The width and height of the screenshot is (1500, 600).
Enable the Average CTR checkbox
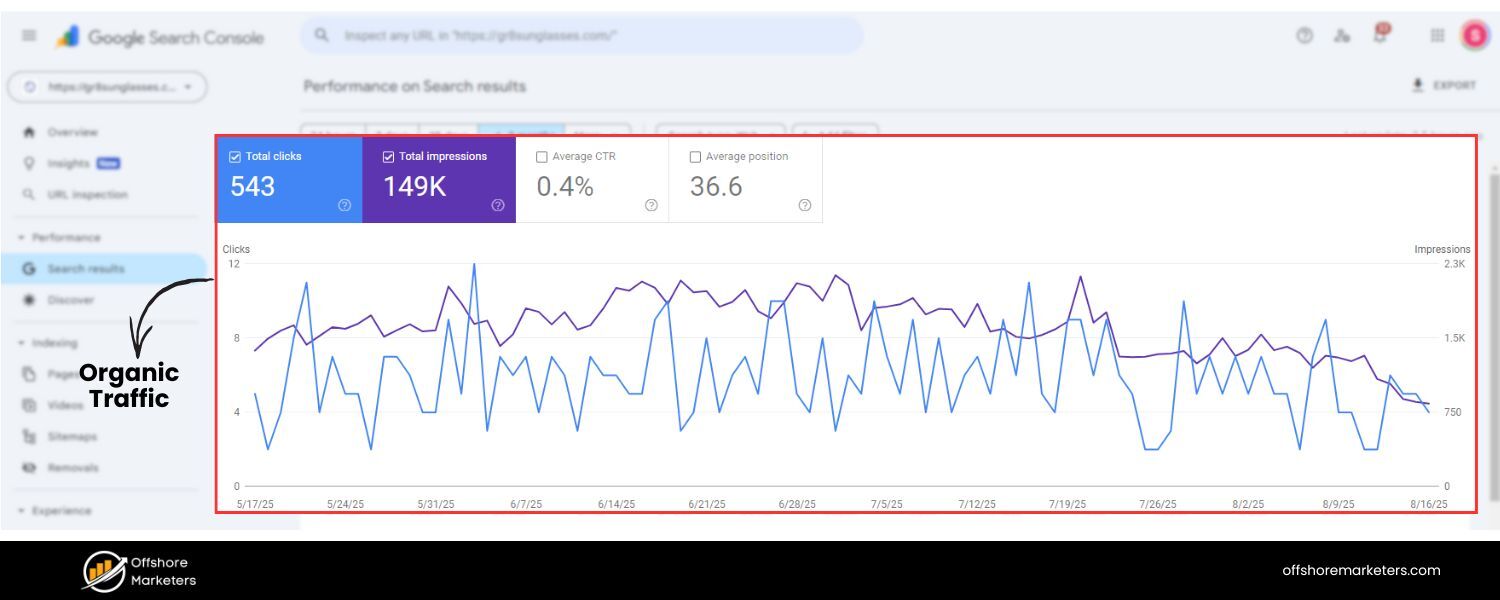542,156
